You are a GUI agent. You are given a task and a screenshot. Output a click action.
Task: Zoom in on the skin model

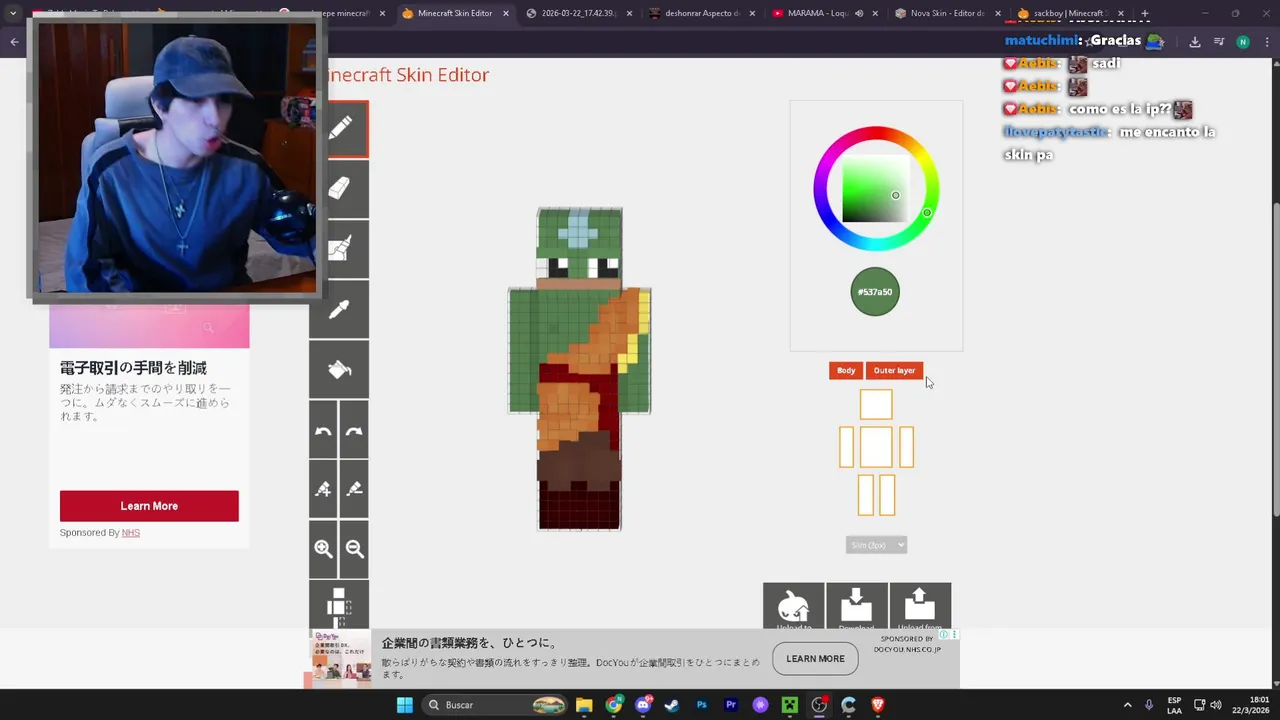[323, 549]
